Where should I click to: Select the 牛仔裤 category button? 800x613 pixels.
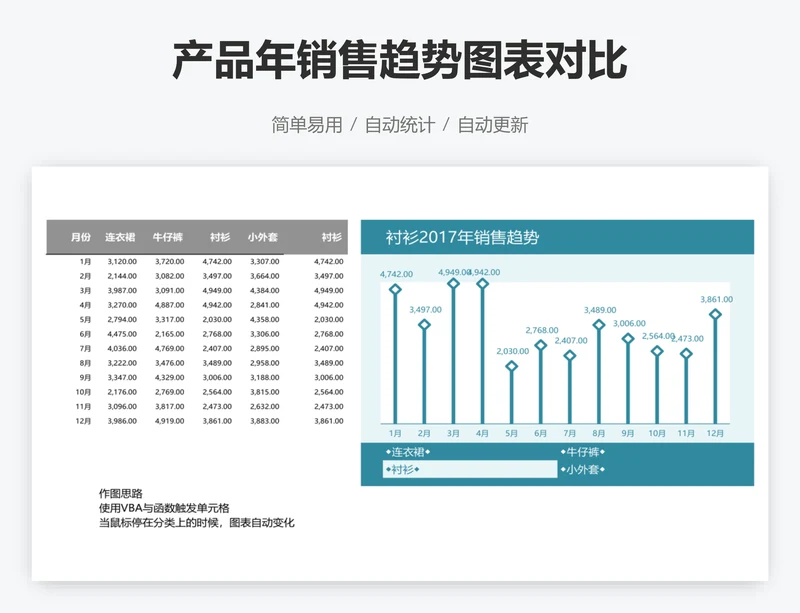pos(582,452)
